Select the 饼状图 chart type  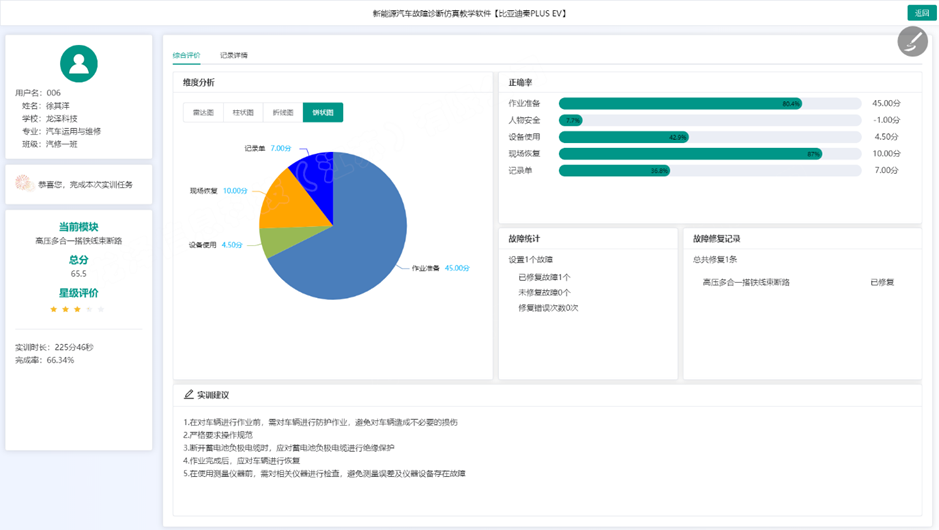click(323, 112)
